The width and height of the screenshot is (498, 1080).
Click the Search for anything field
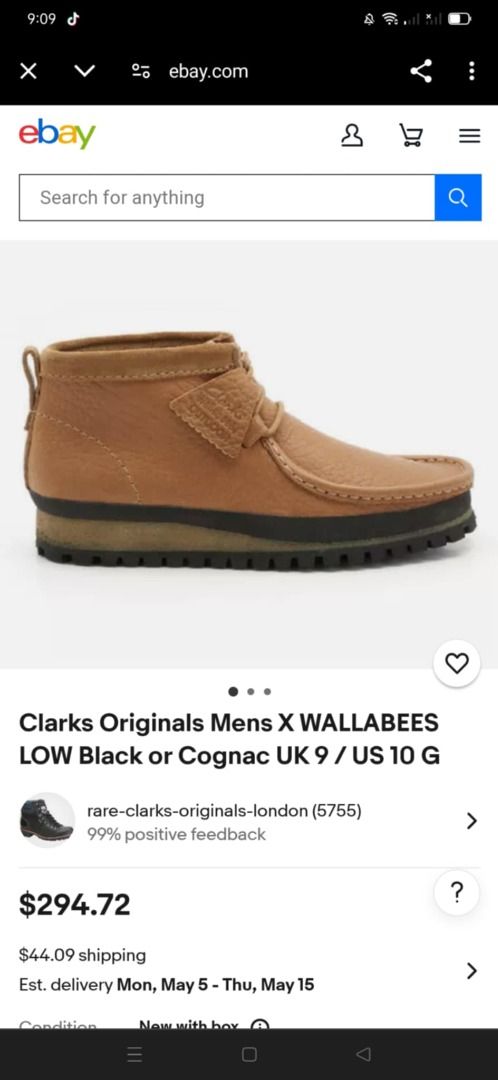point(227,198)
